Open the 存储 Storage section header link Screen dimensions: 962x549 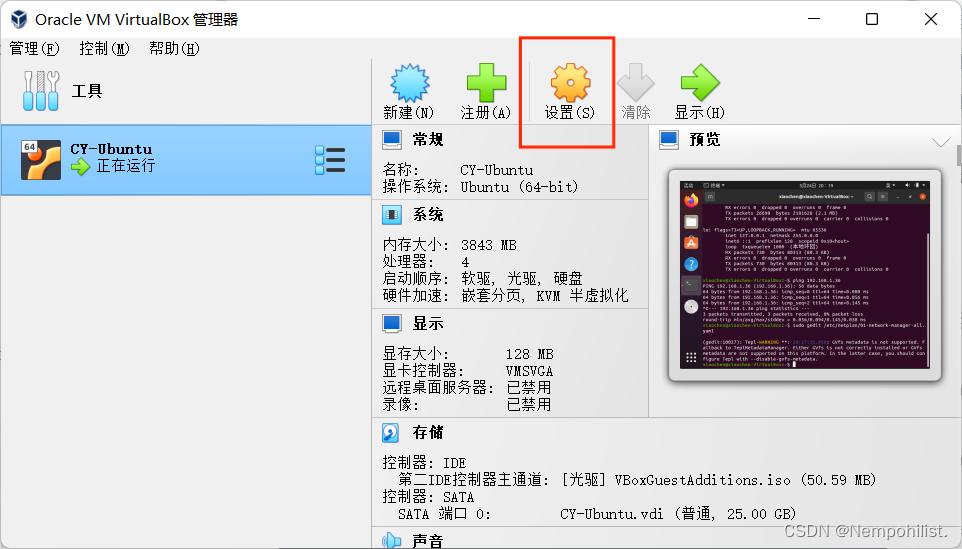[428, 432]
